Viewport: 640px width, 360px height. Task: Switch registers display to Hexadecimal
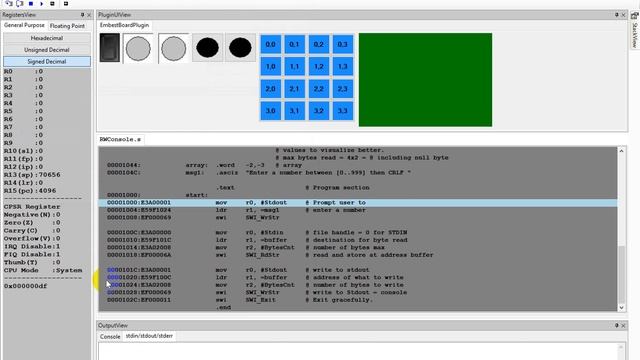pos(47,38)
